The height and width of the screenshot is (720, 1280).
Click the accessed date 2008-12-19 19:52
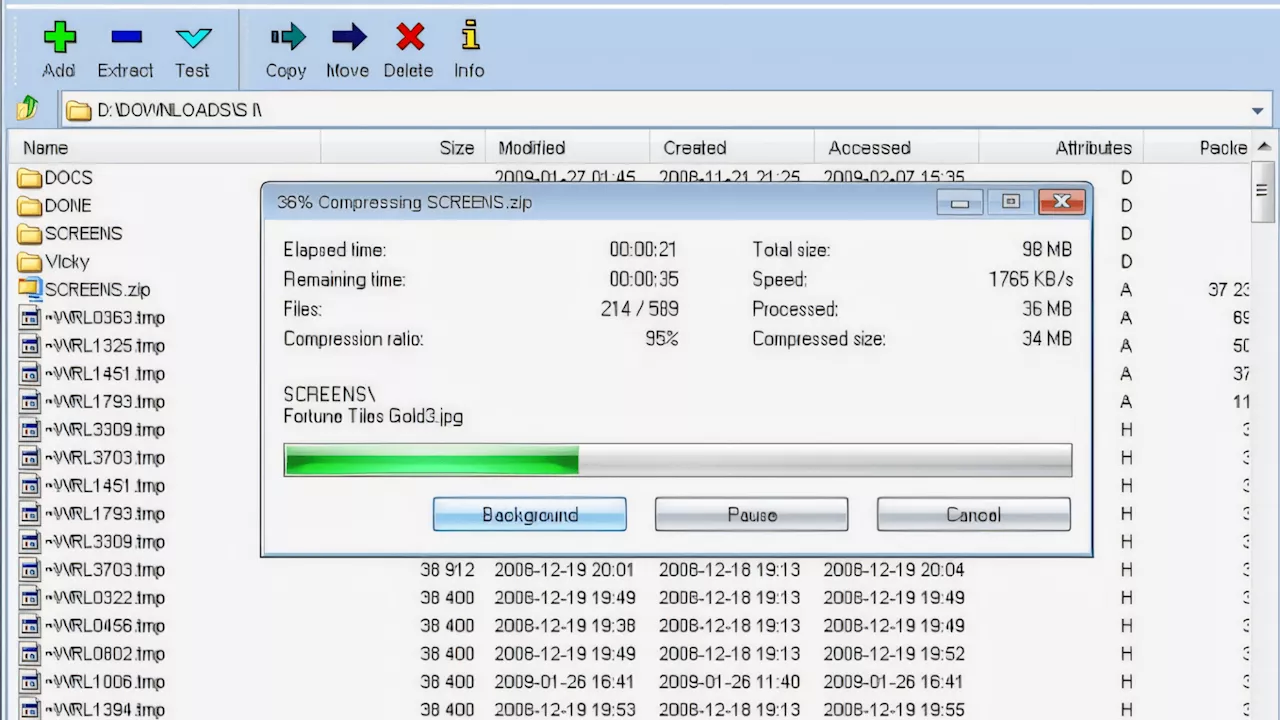[894, 654]
